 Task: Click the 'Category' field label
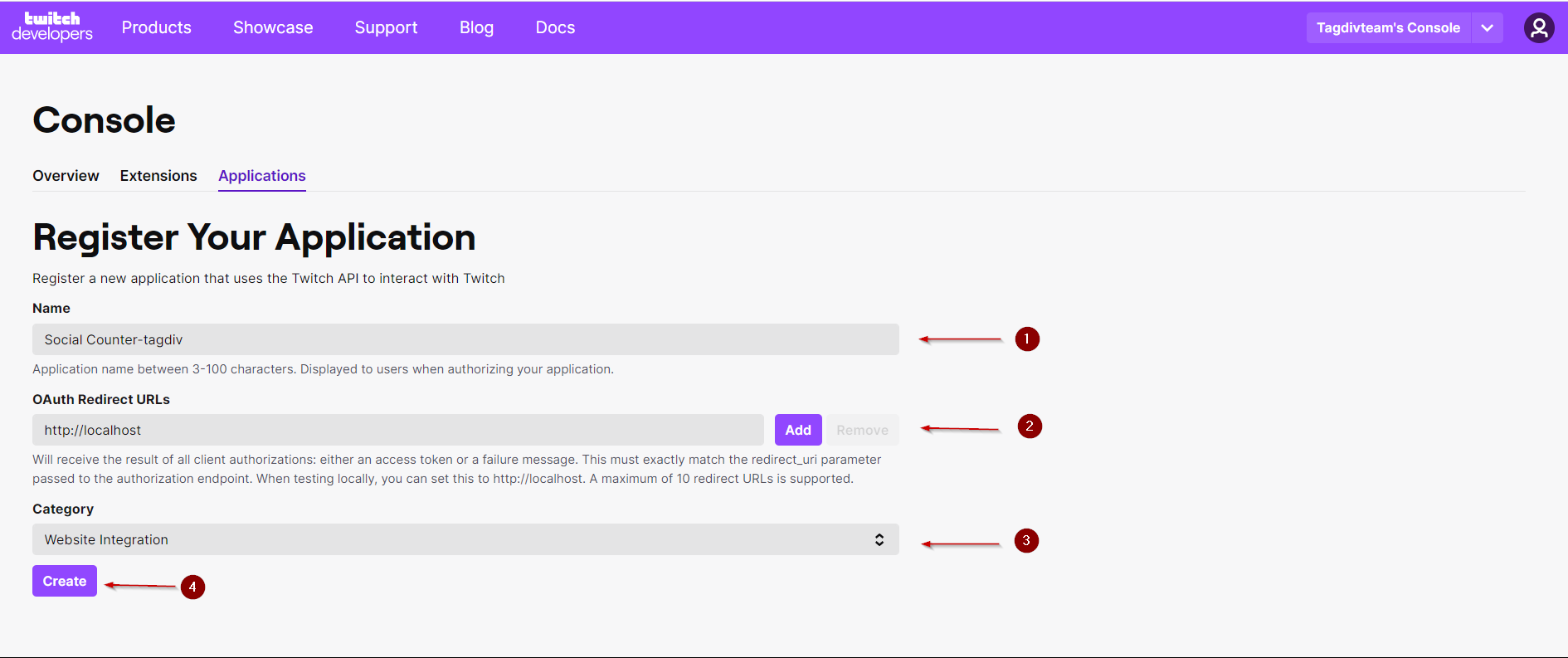[x=63, y=509]
